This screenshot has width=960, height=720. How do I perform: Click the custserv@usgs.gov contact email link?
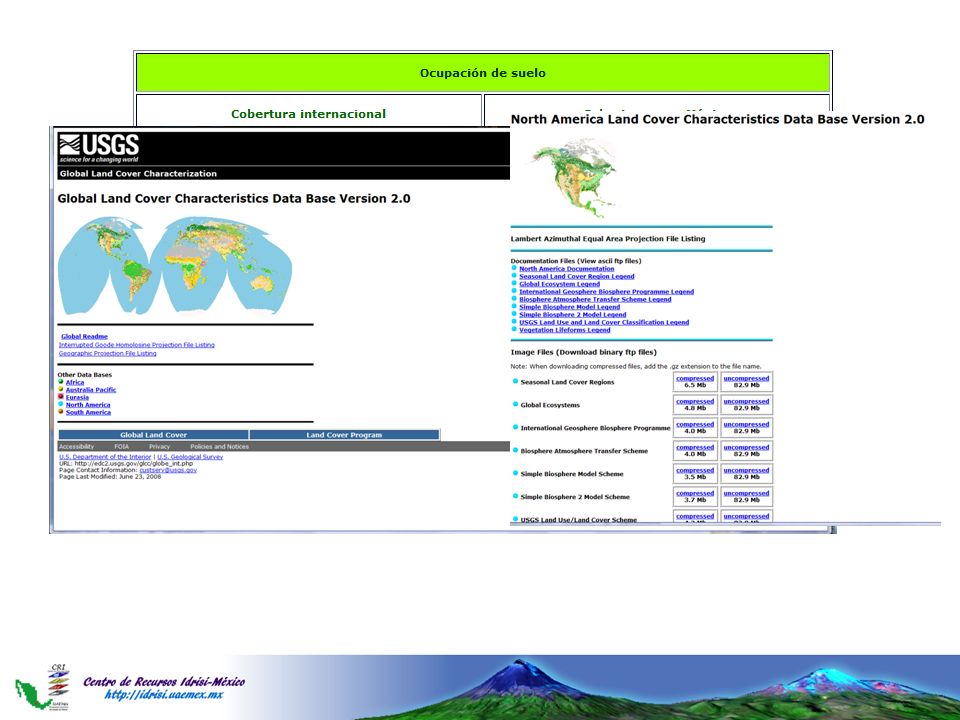(x=168, y=470)
